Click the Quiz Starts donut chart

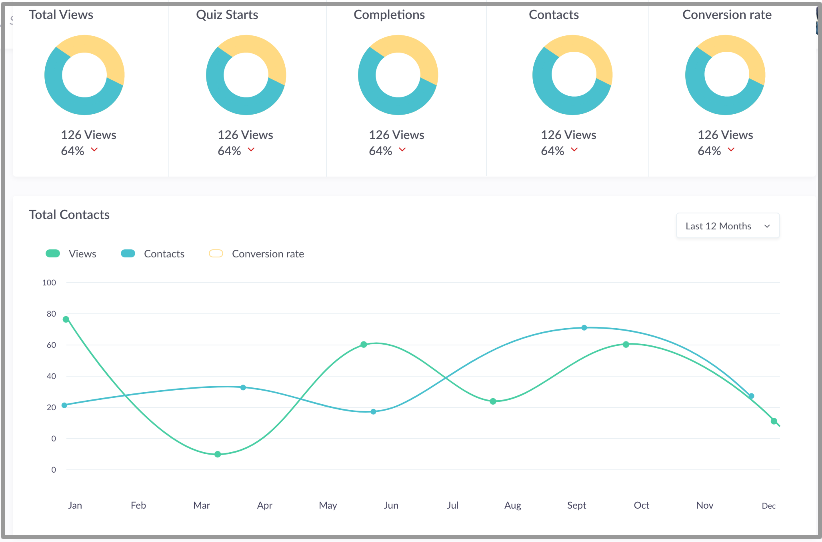tap(246, 75)
